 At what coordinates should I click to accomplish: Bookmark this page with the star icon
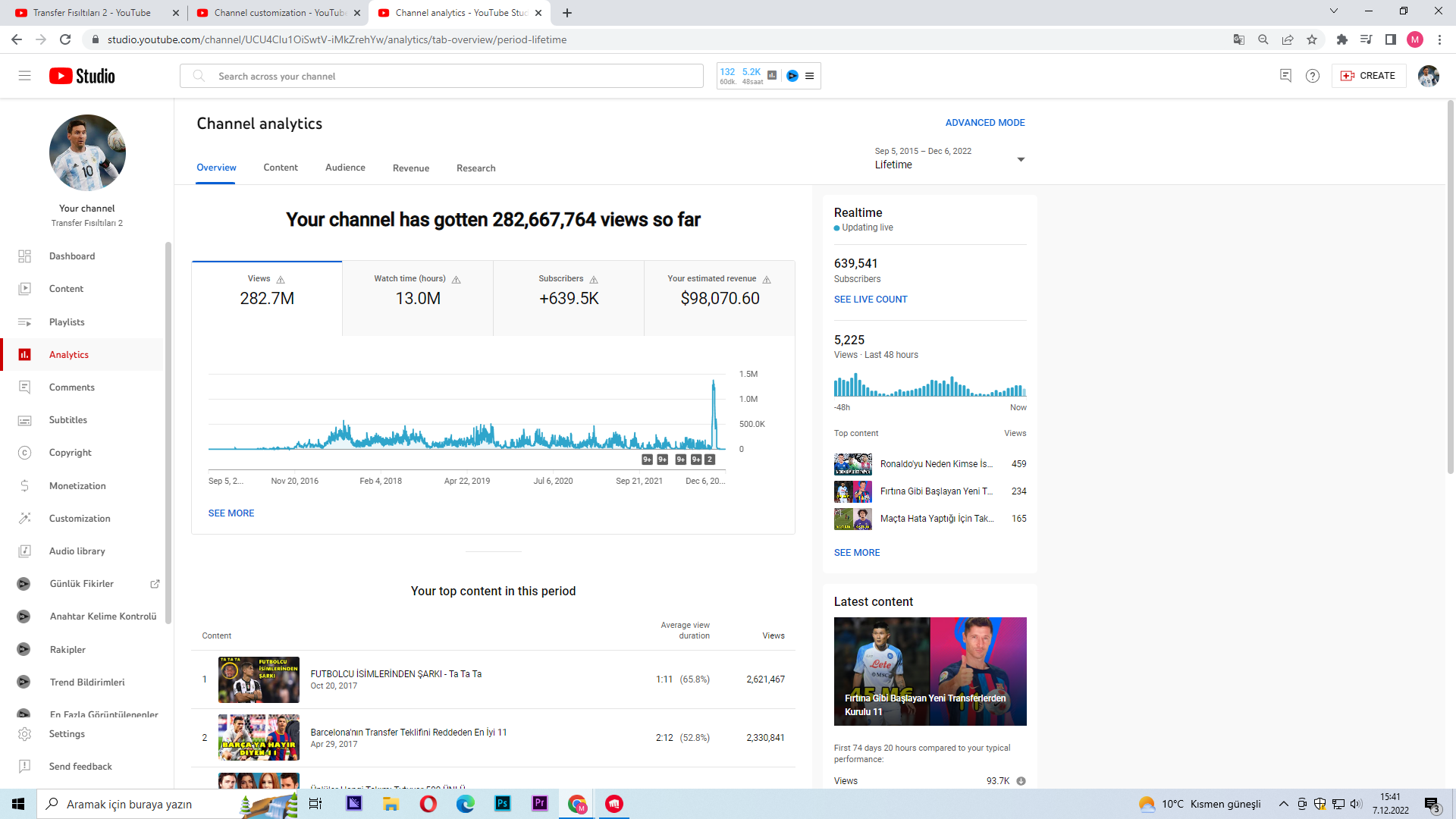point(1312,39)
